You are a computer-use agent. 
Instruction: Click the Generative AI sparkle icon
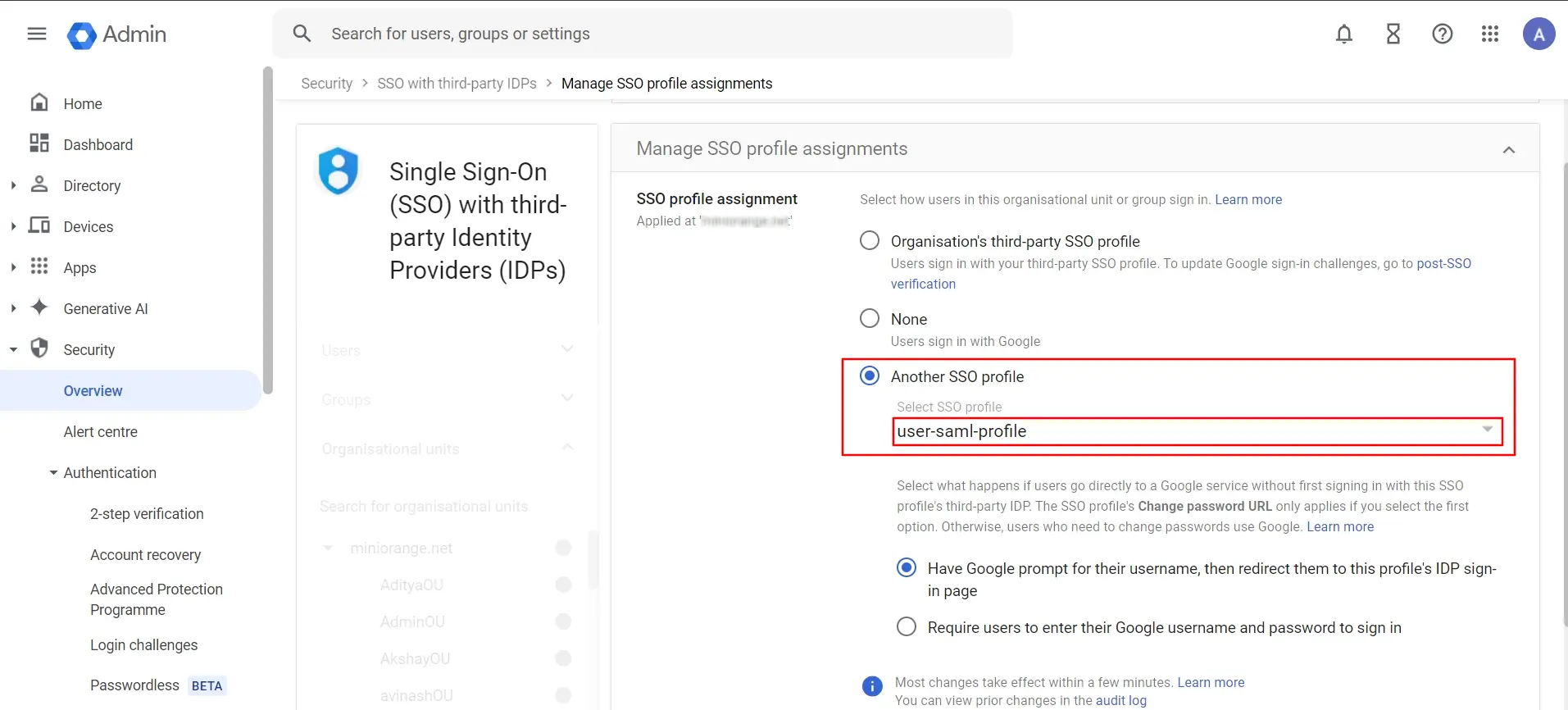tap(39, 307)
